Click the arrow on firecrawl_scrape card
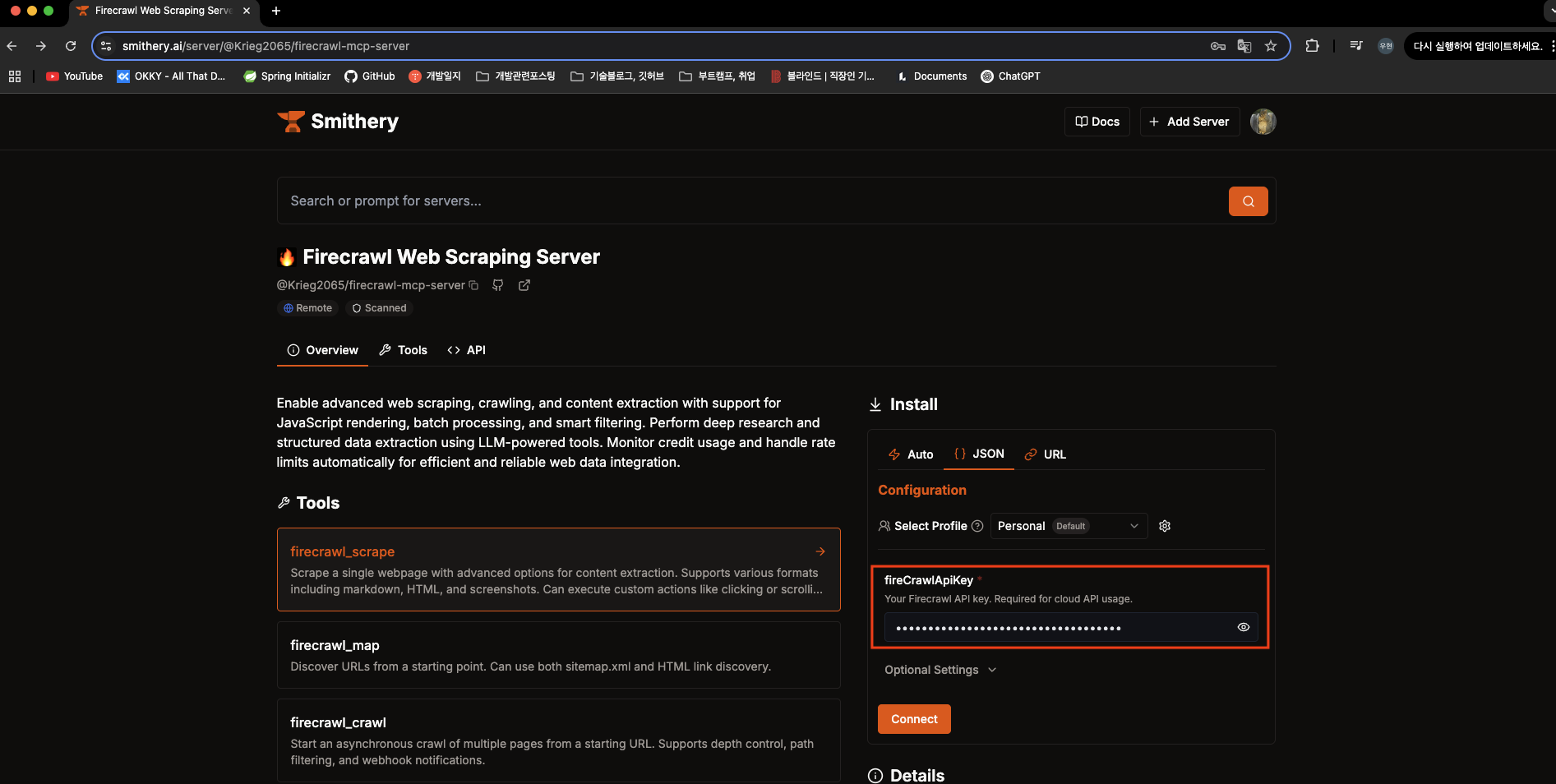The height and width of the screenshot is (784, 1556). (x=820, y=551)
